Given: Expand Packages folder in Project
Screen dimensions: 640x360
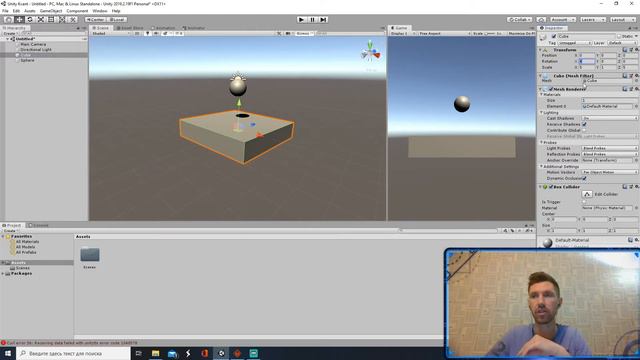Looking at the screenshot, I should 3,273.
